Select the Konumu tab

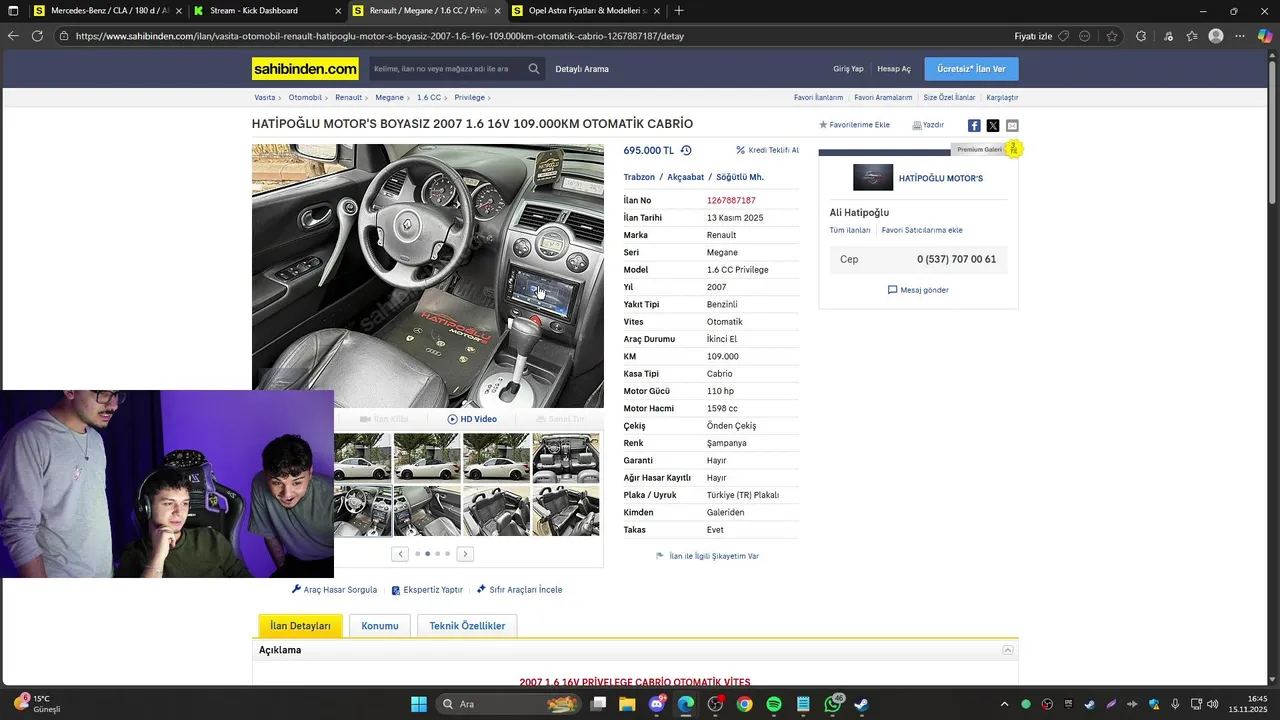(380, 626)
